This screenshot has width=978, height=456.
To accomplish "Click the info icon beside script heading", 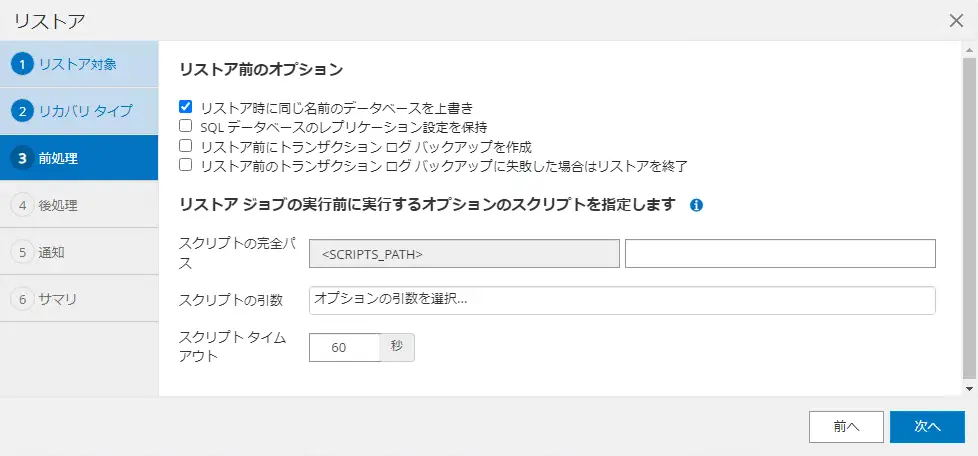I will pyautogui.click(x=697, y=205).
